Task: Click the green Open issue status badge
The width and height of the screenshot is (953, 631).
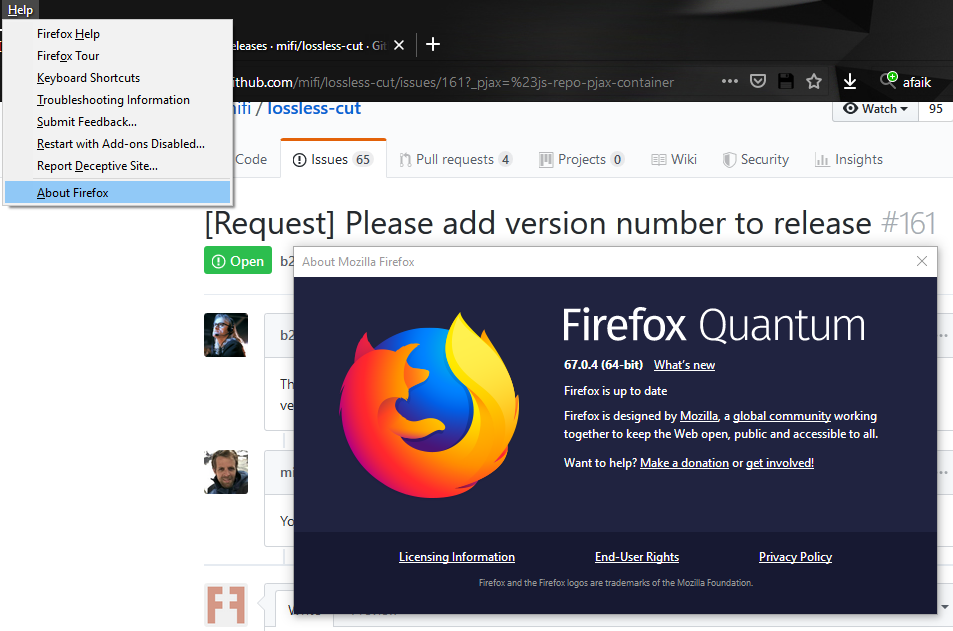Action: [x=237, y=260]
